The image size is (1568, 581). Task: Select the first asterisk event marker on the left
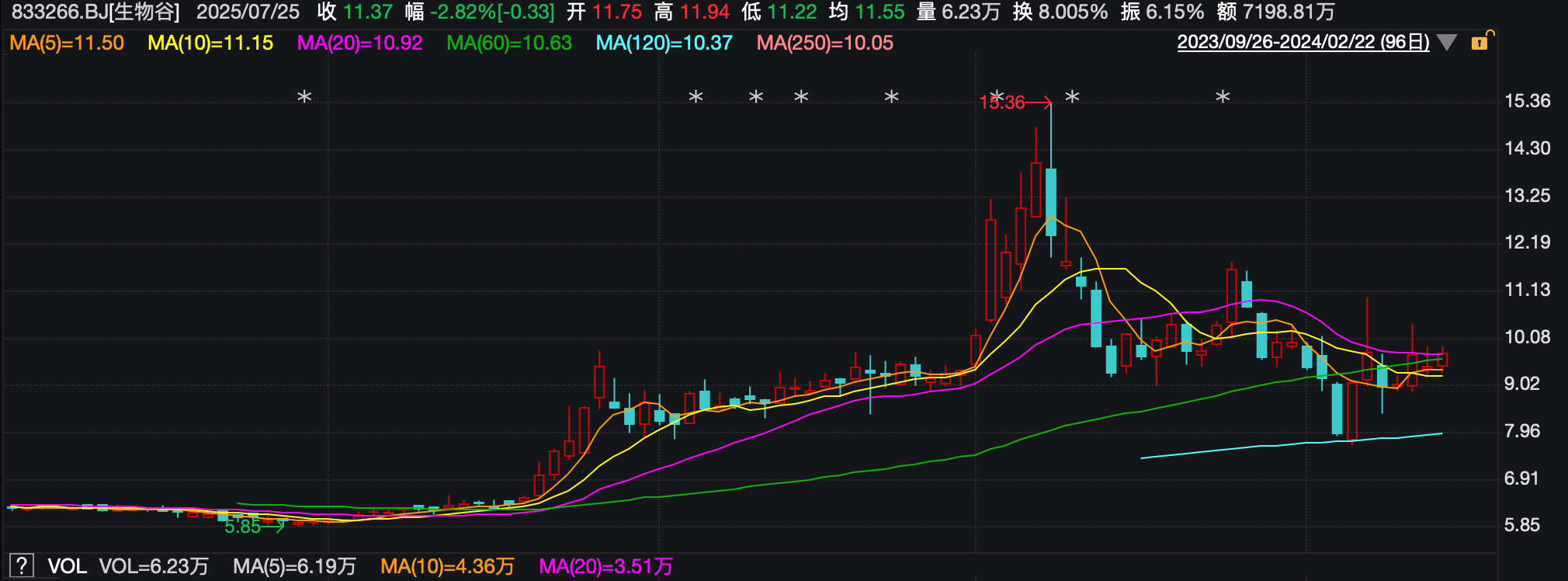click(x=305, y=98)
